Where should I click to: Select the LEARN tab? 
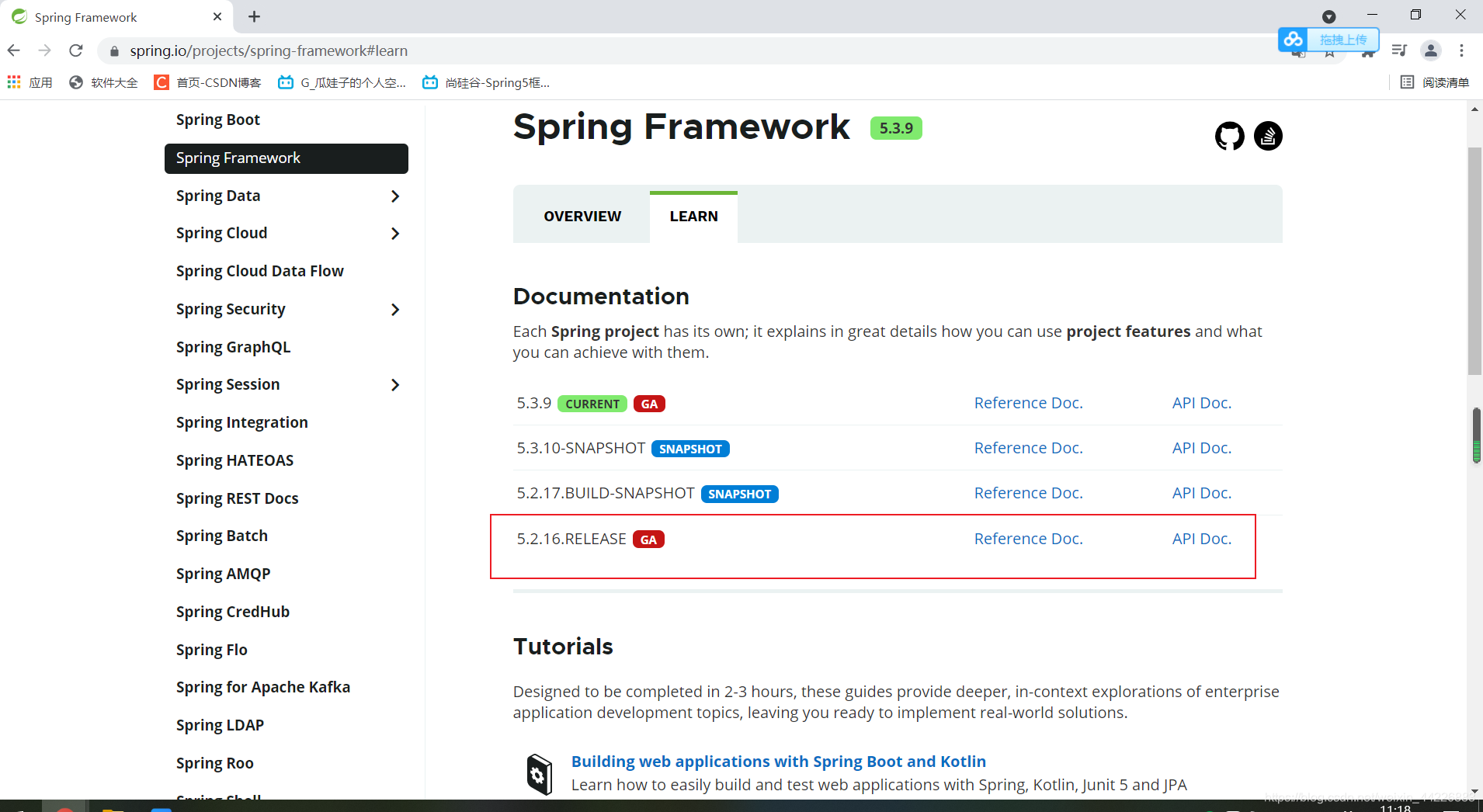coord(693,217)
